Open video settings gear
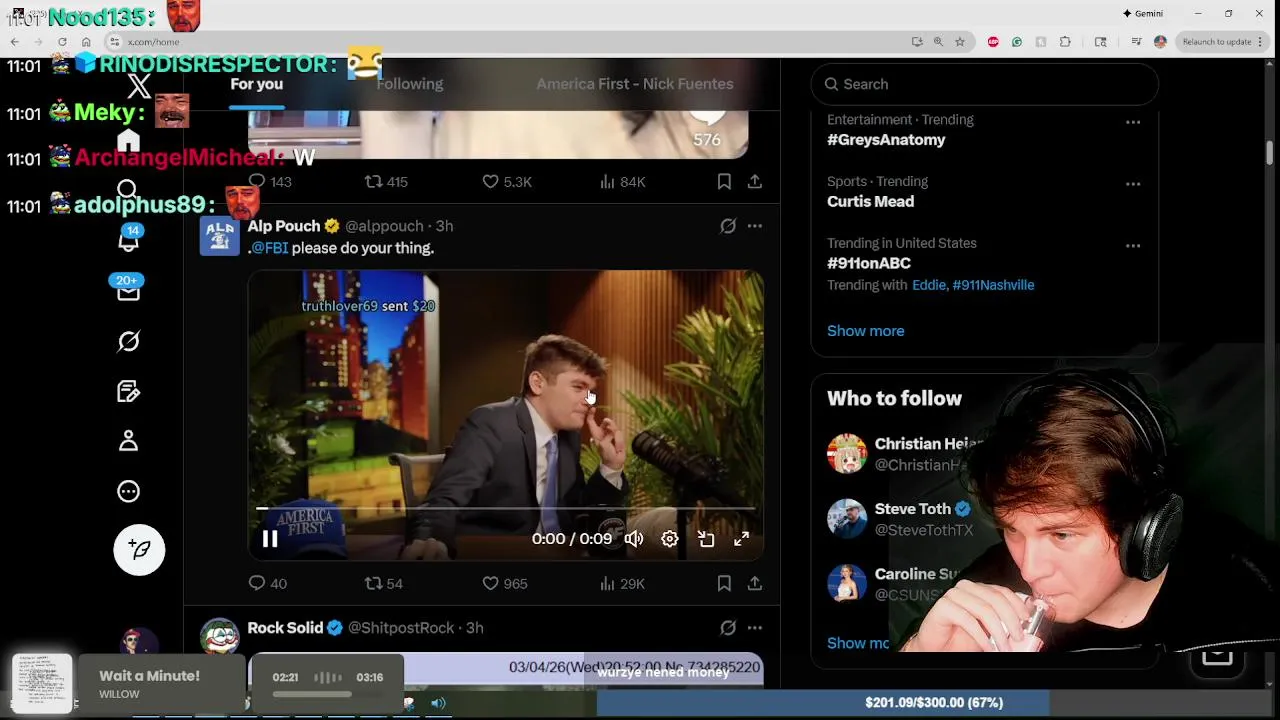The width and height of the screenshot is (1280, 720). (x=670, y=539)
